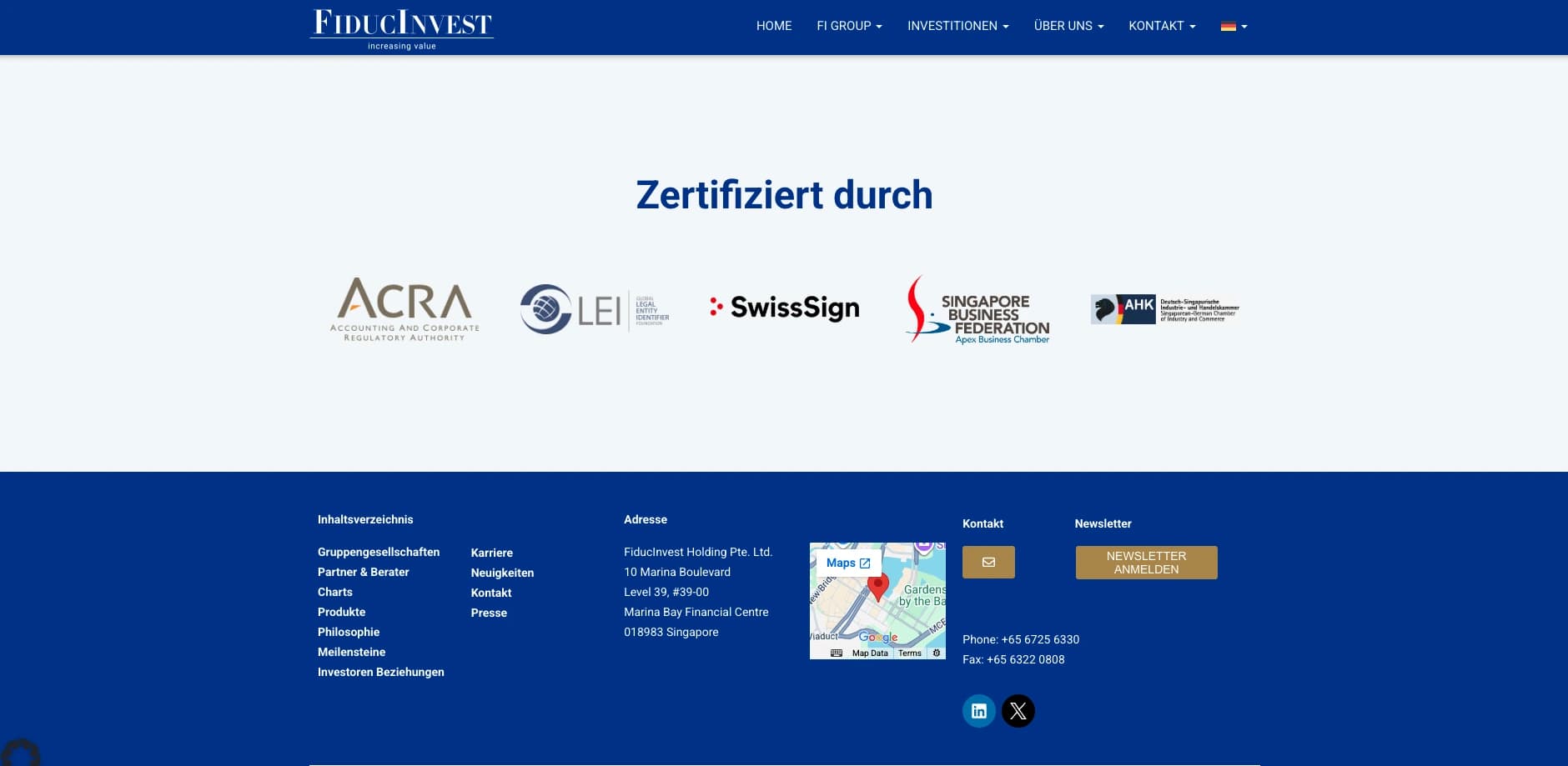Click Map Data on the map
1568x766 pixels.
[870, 653]
